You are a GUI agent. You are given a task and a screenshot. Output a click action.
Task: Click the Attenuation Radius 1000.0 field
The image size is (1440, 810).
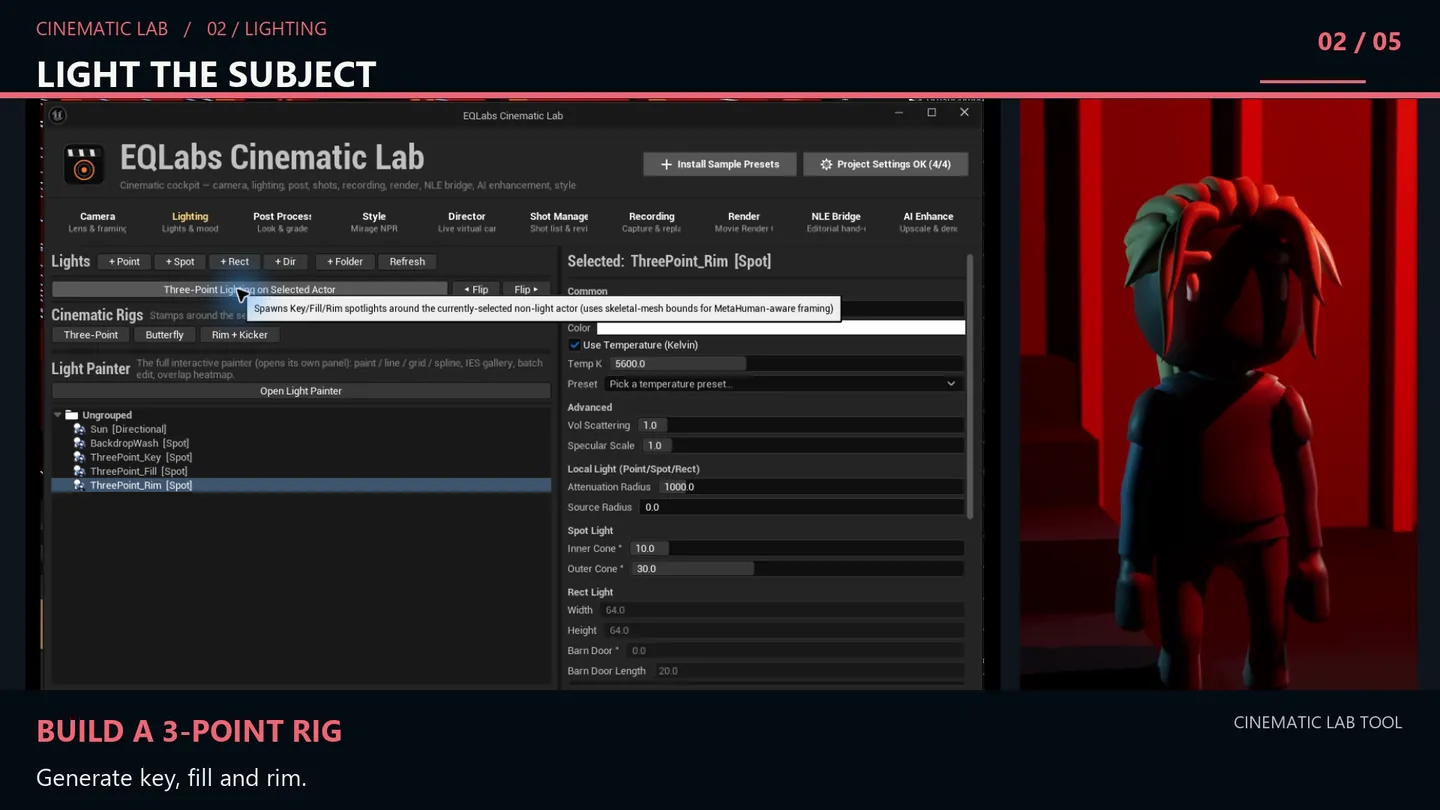click(810, 487)
